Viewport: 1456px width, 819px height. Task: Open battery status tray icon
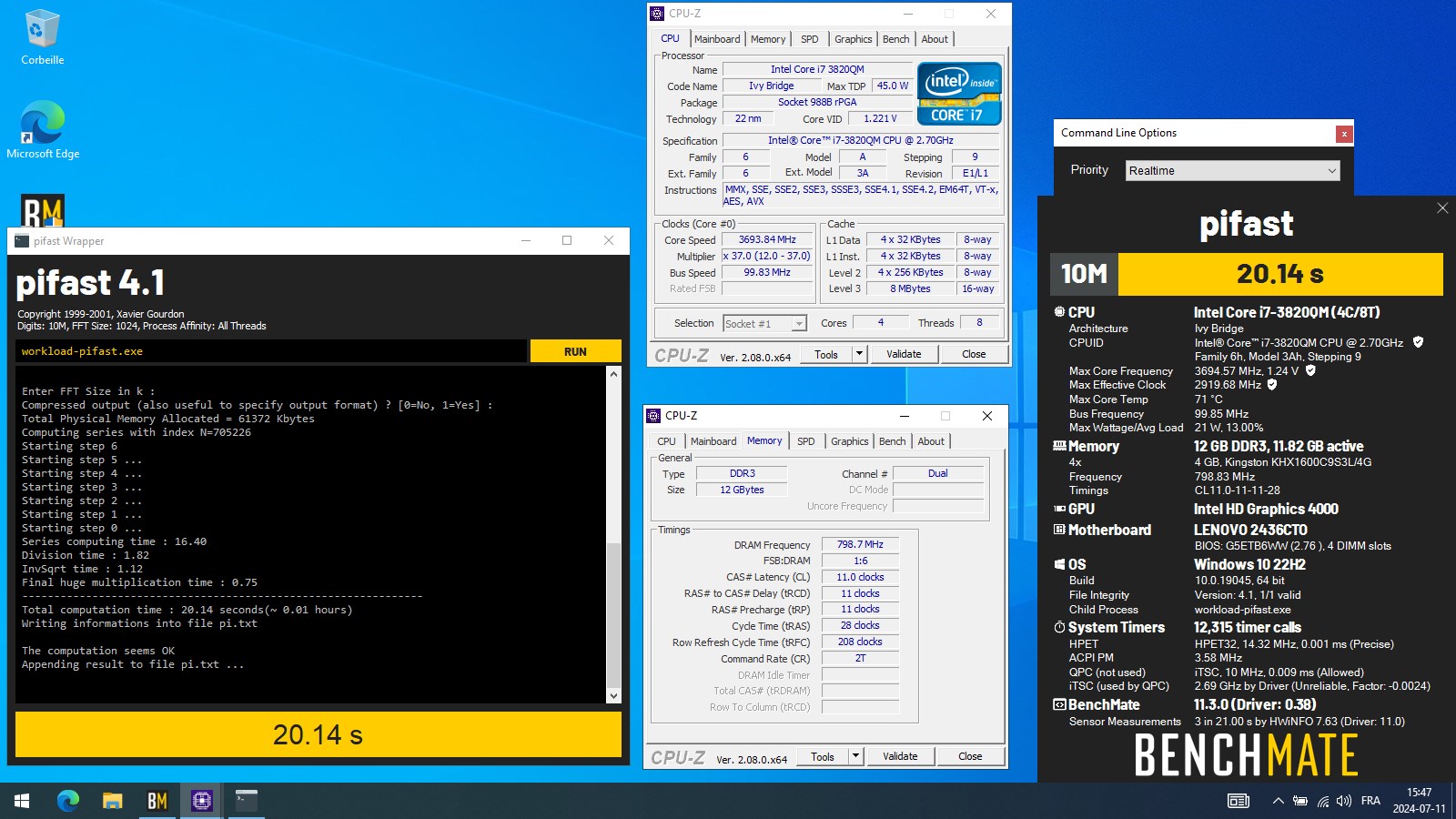1300,801
